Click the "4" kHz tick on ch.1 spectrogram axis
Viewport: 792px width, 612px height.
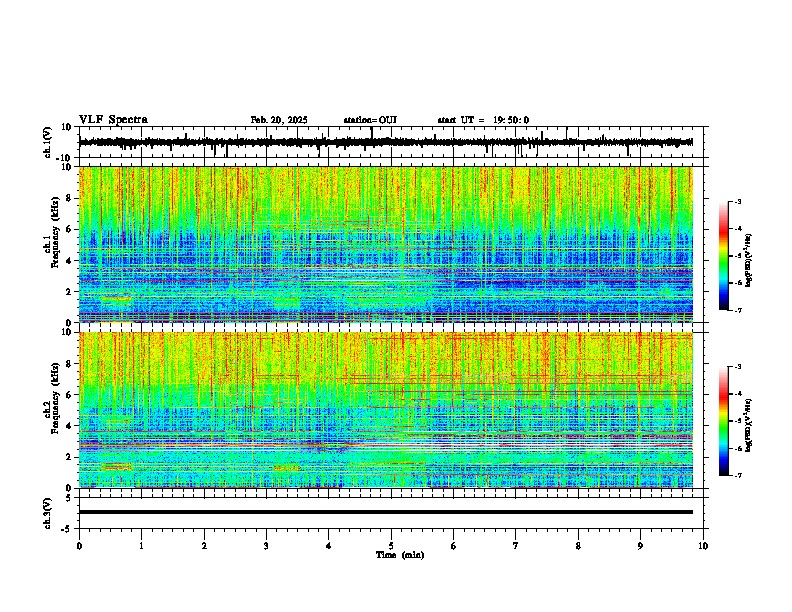click(x=70, y=261)
